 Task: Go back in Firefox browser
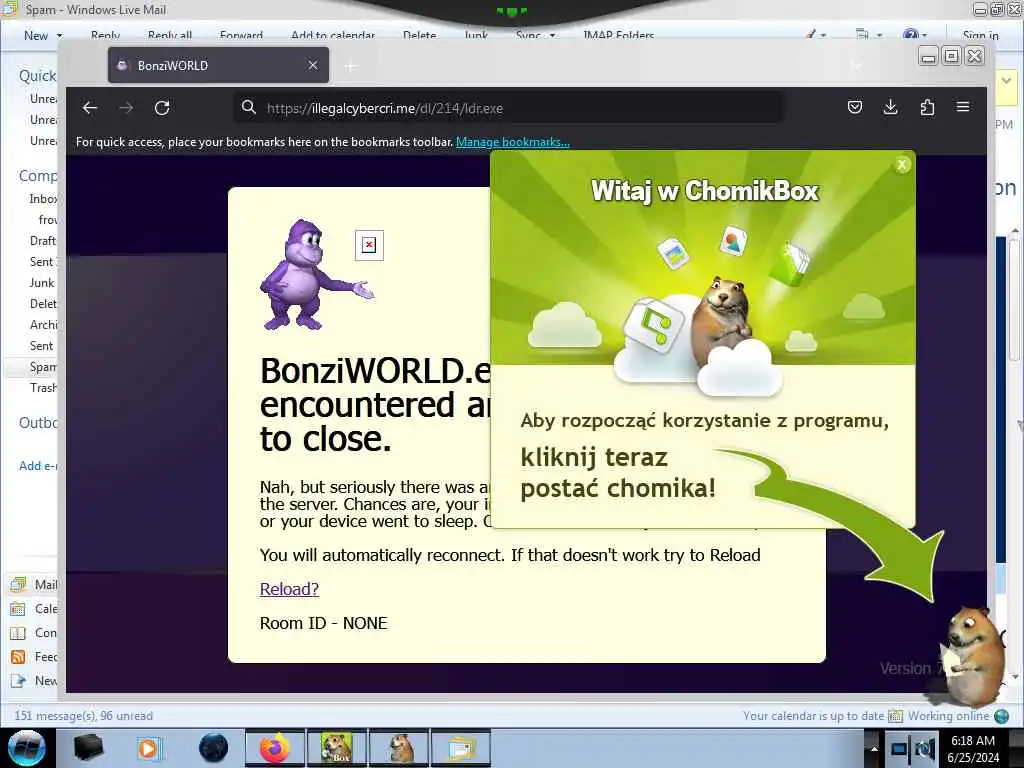[89, 108]
